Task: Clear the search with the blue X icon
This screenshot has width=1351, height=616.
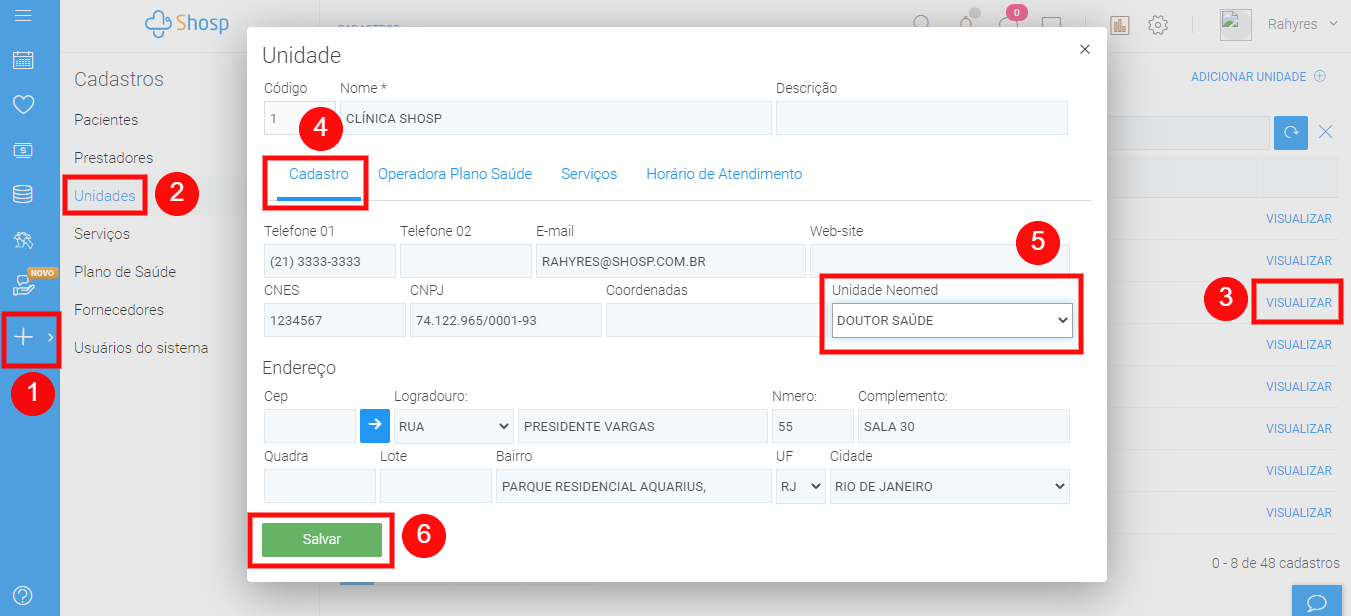Action: 1326,132
